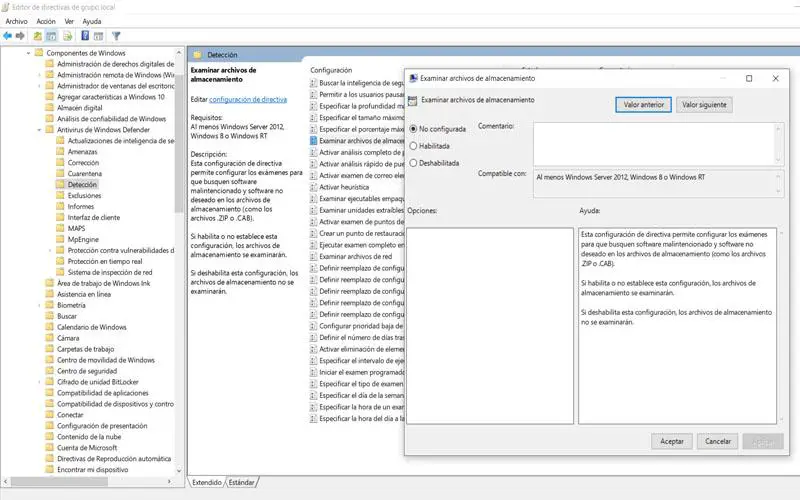Click the folder icon next to MpEngine
The height and width of the screenshot is (500, 800).
coord(60,239)
